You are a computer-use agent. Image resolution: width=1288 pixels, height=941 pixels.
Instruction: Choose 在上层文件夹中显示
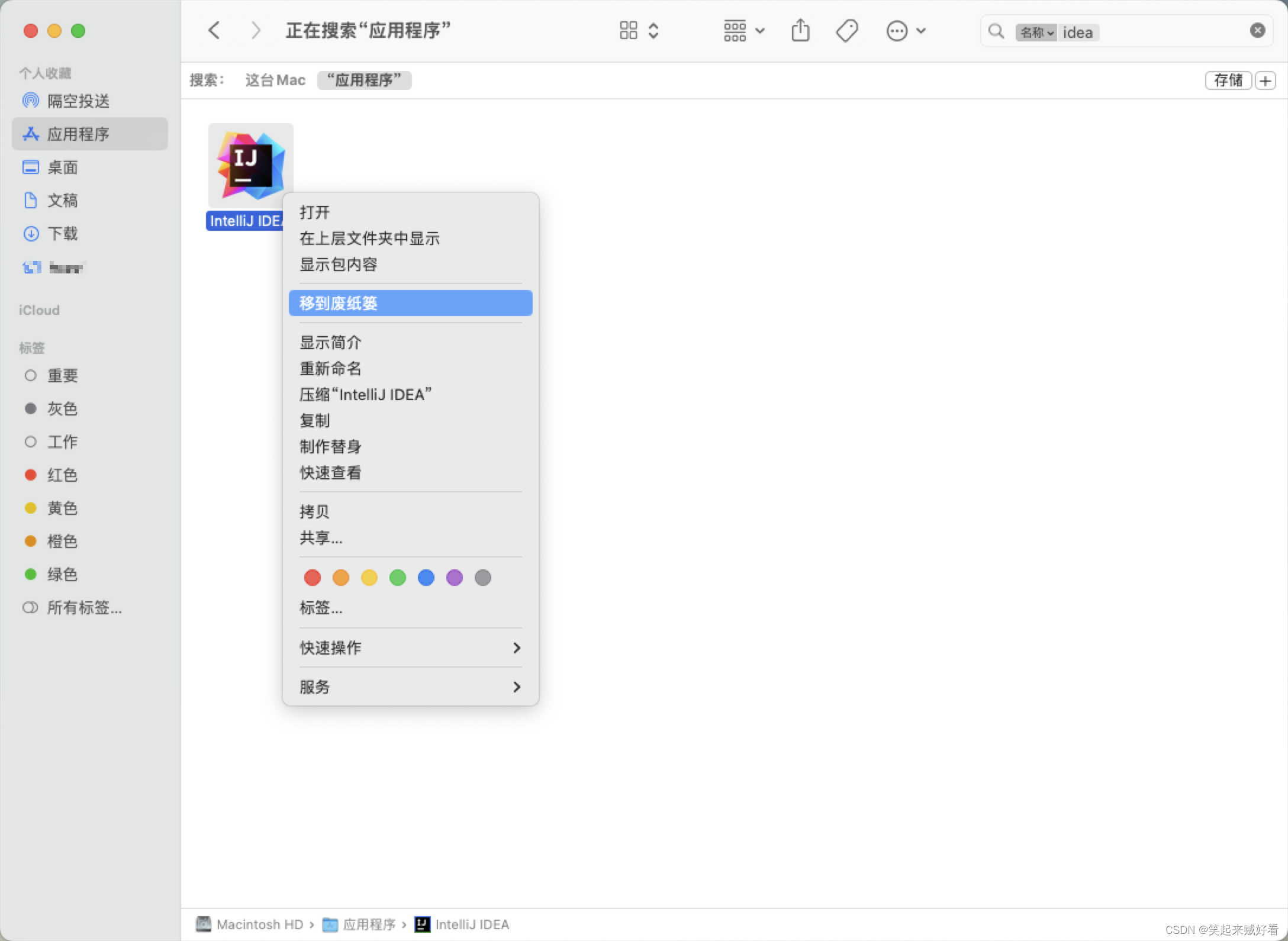tap(411, 239)
